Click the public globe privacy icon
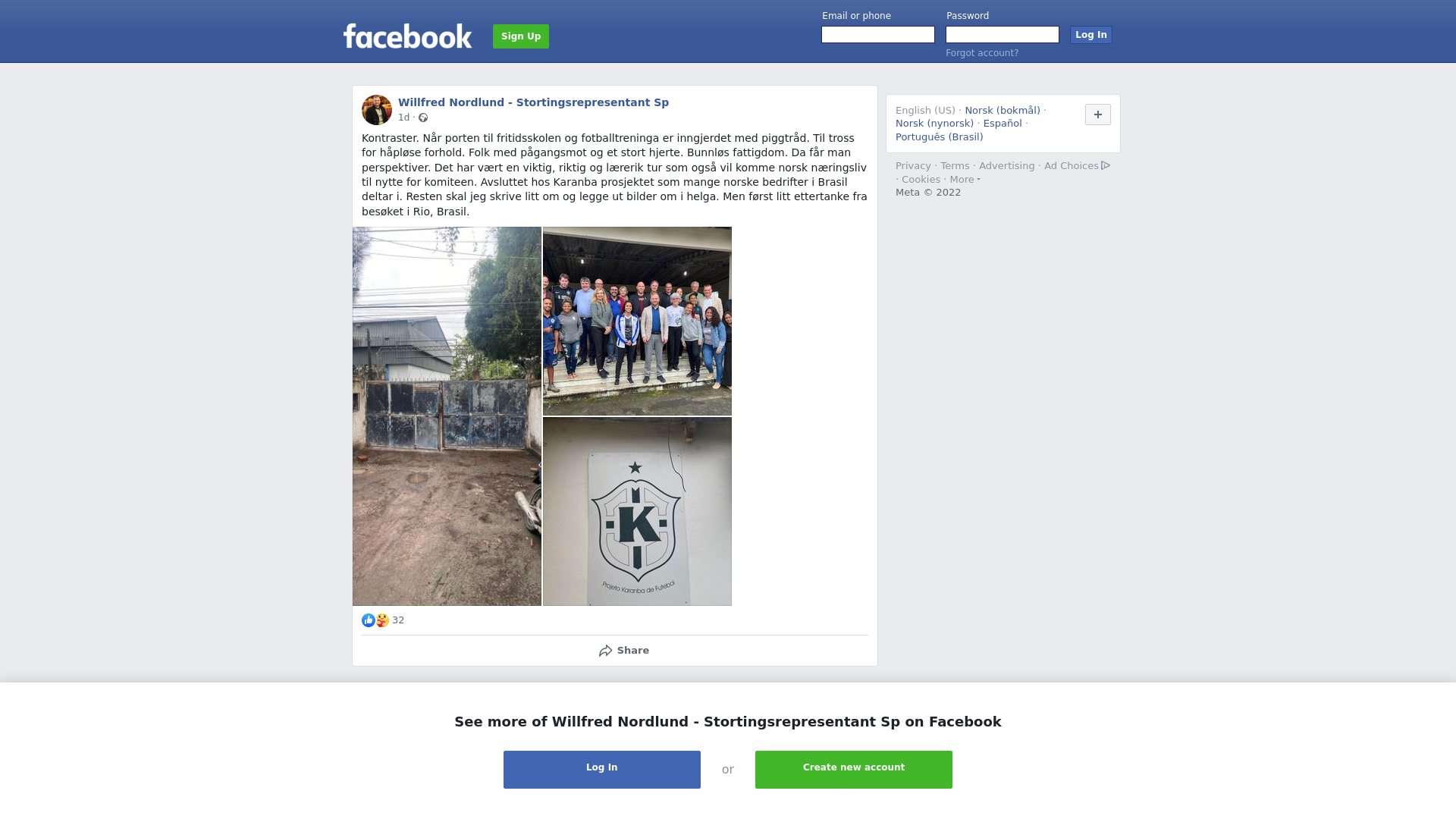The height and width of the screenshot is (819, 1456). tap(423, 118)
